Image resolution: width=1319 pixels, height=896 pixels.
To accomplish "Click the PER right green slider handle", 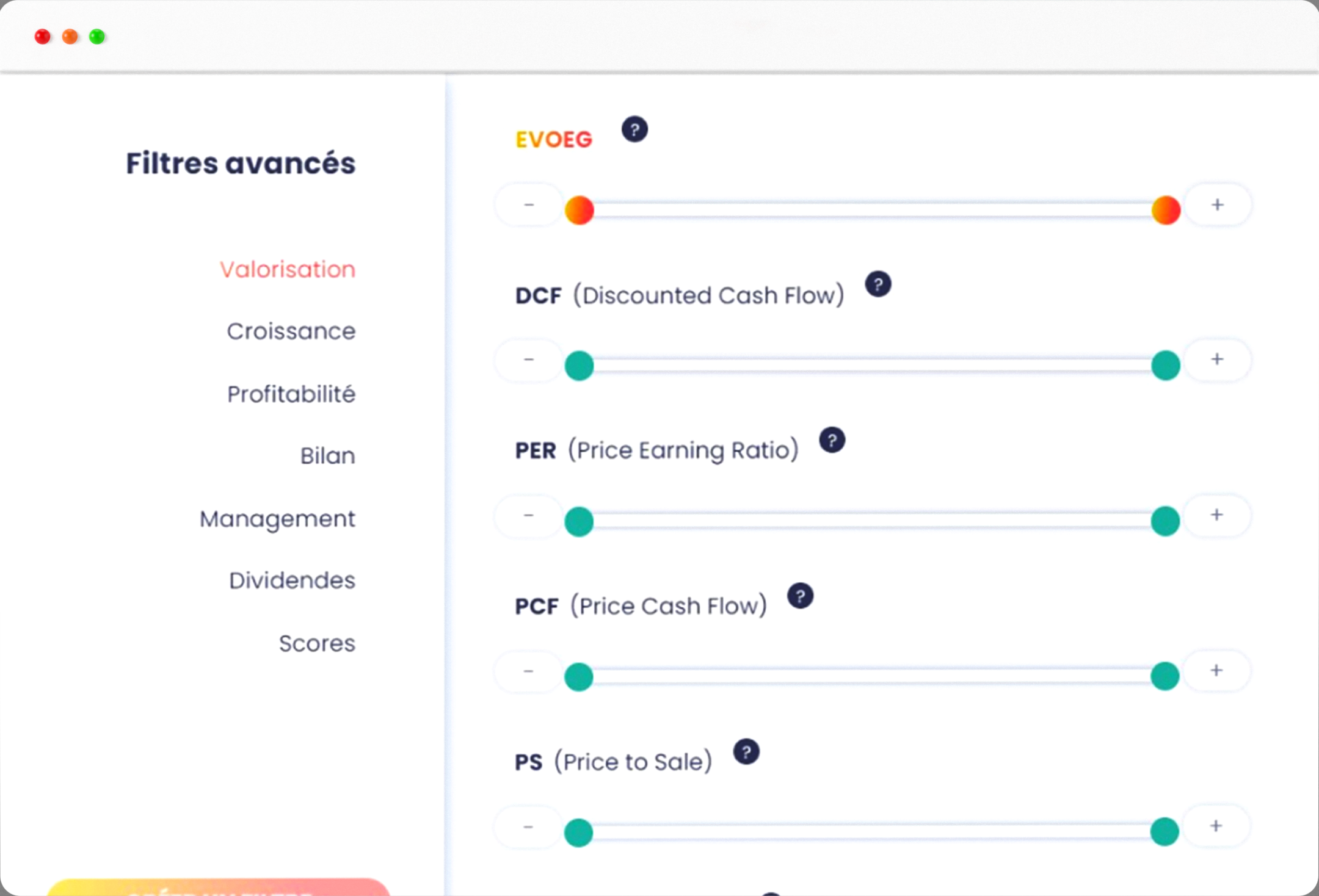I will (1165, 521).
